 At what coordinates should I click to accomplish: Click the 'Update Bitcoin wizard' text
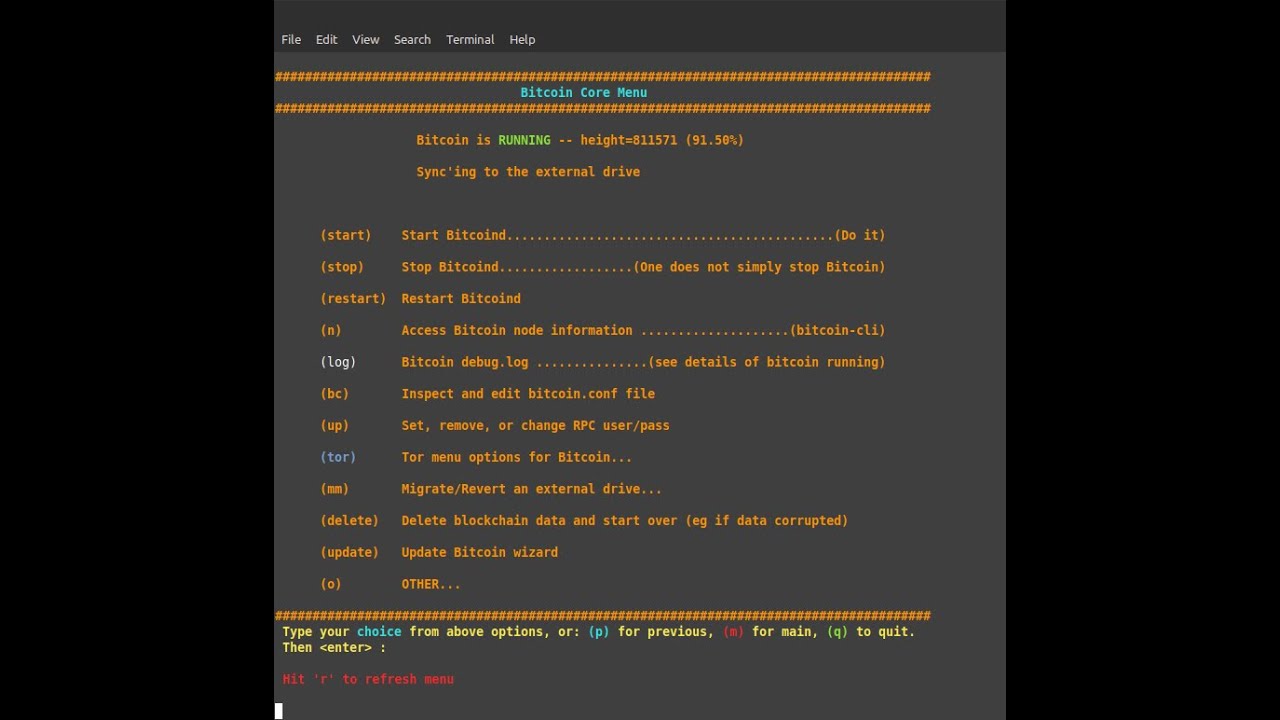pos(480,552)
